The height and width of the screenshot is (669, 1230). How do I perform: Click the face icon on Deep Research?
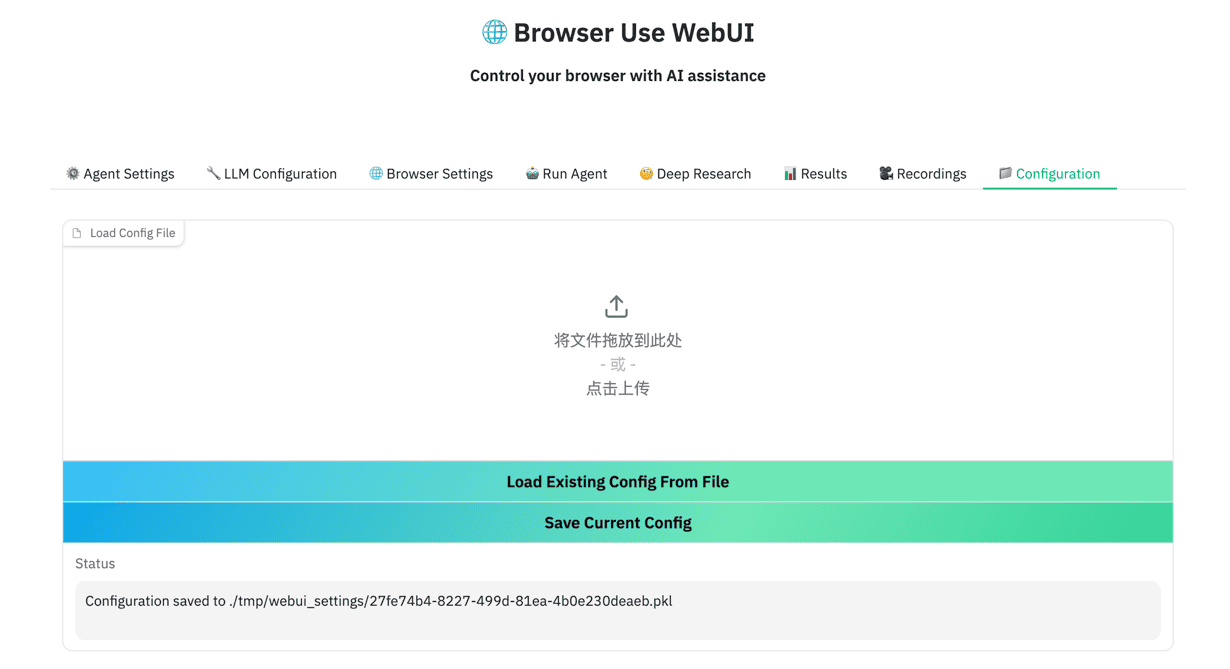tap(646, 173)
